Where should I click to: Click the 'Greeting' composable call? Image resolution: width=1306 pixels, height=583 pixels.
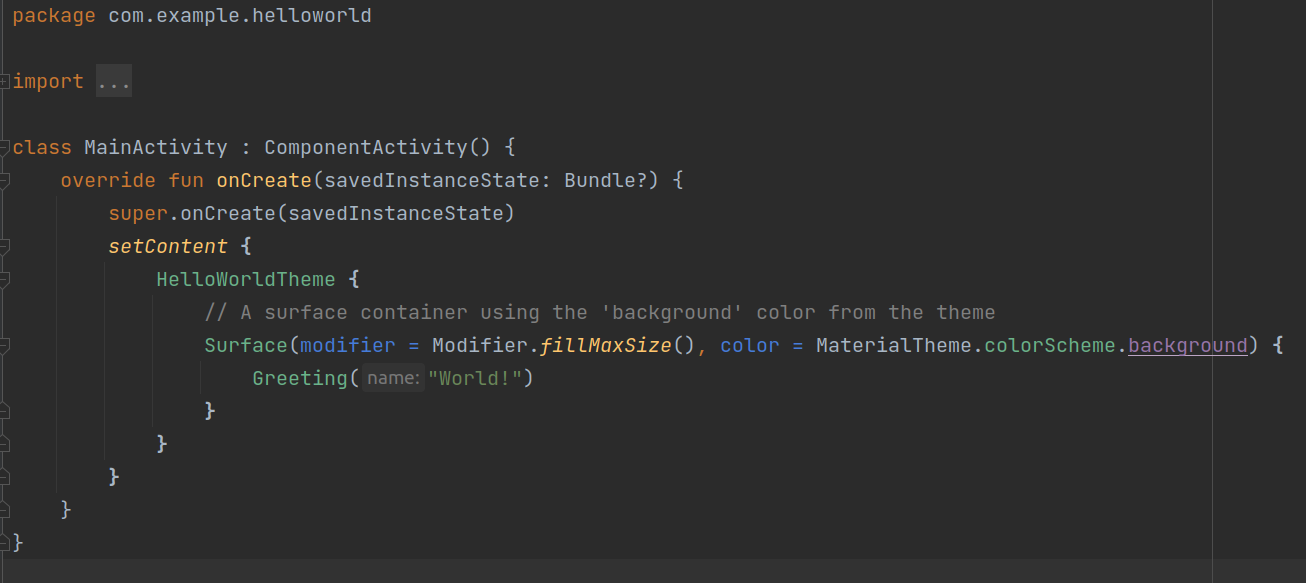click(x=300, y=379)
